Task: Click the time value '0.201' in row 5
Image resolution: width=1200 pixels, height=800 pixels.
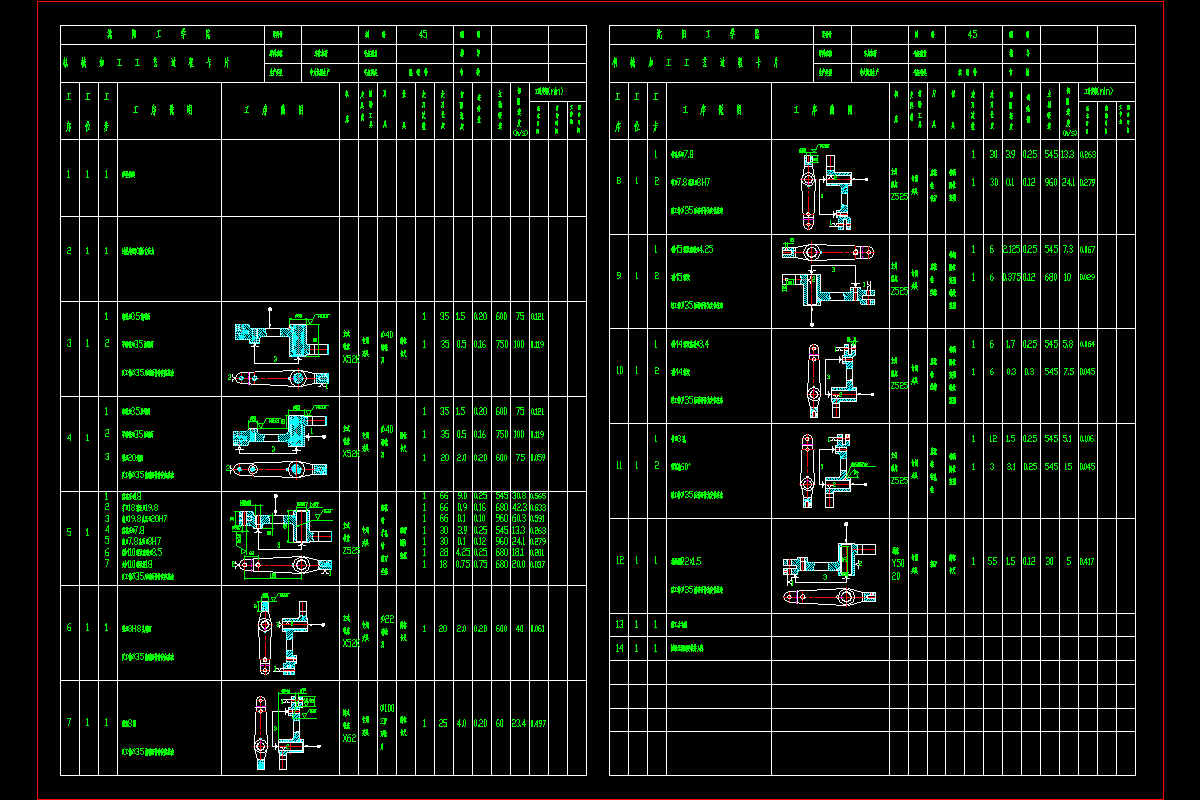Action: click(538, 551)
